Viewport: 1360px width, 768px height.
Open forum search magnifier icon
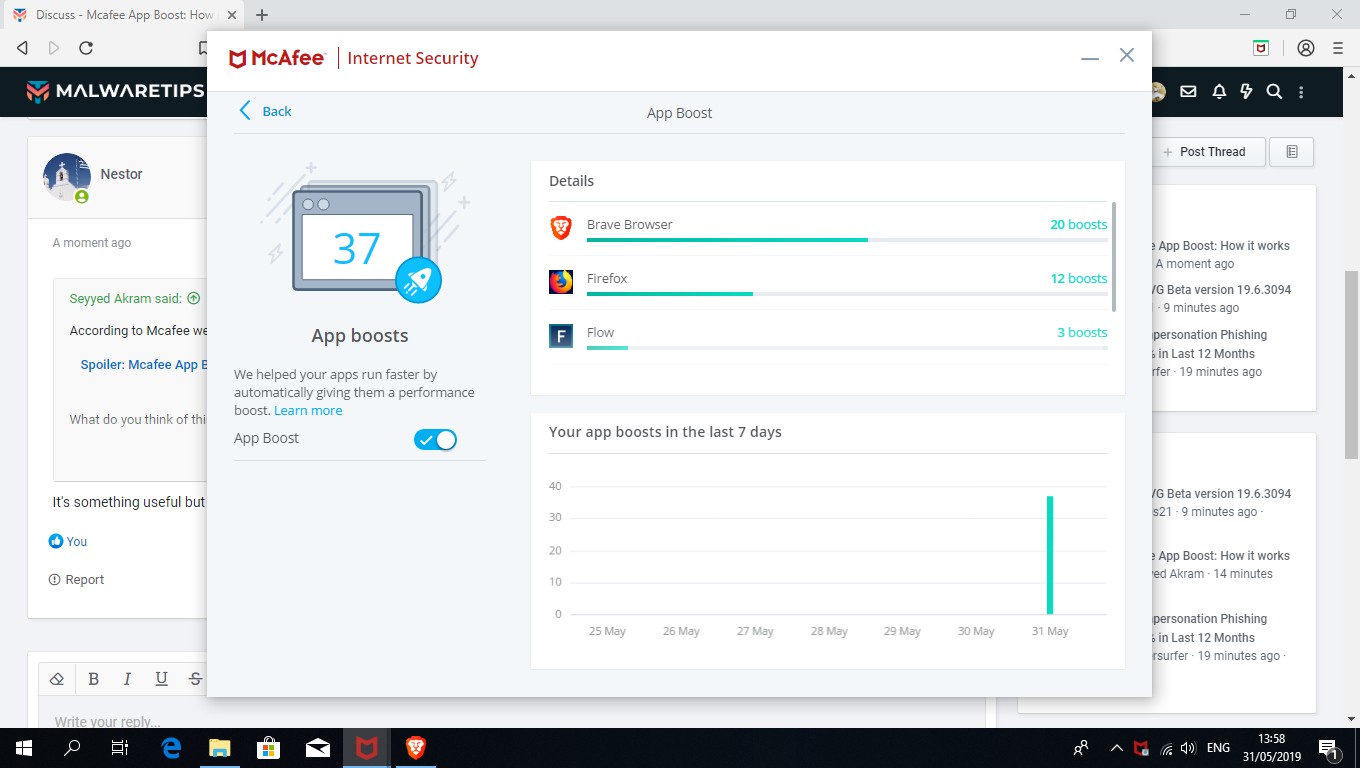1274,92
